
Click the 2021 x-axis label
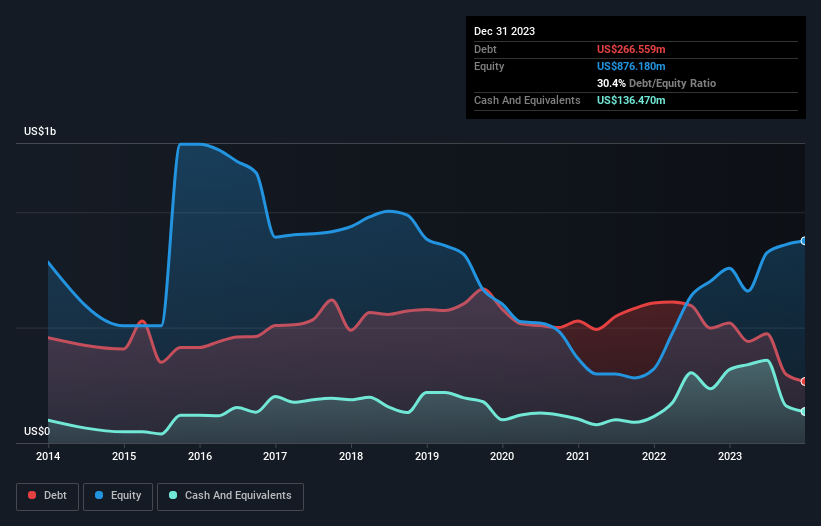[578, 456]
